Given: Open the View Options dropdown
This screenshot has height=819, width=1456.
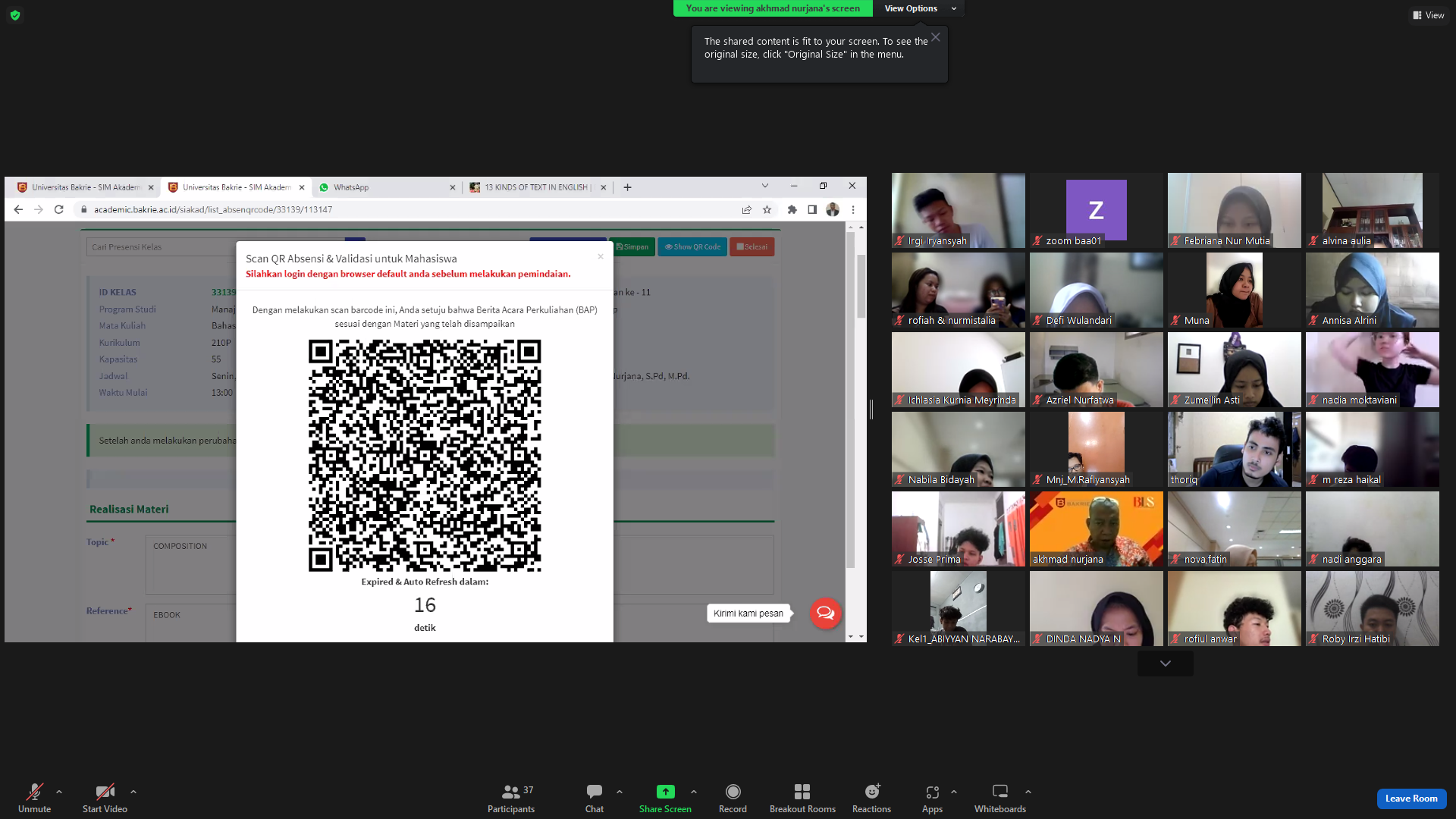Looking at the screenshot, I should click(919, 8).
